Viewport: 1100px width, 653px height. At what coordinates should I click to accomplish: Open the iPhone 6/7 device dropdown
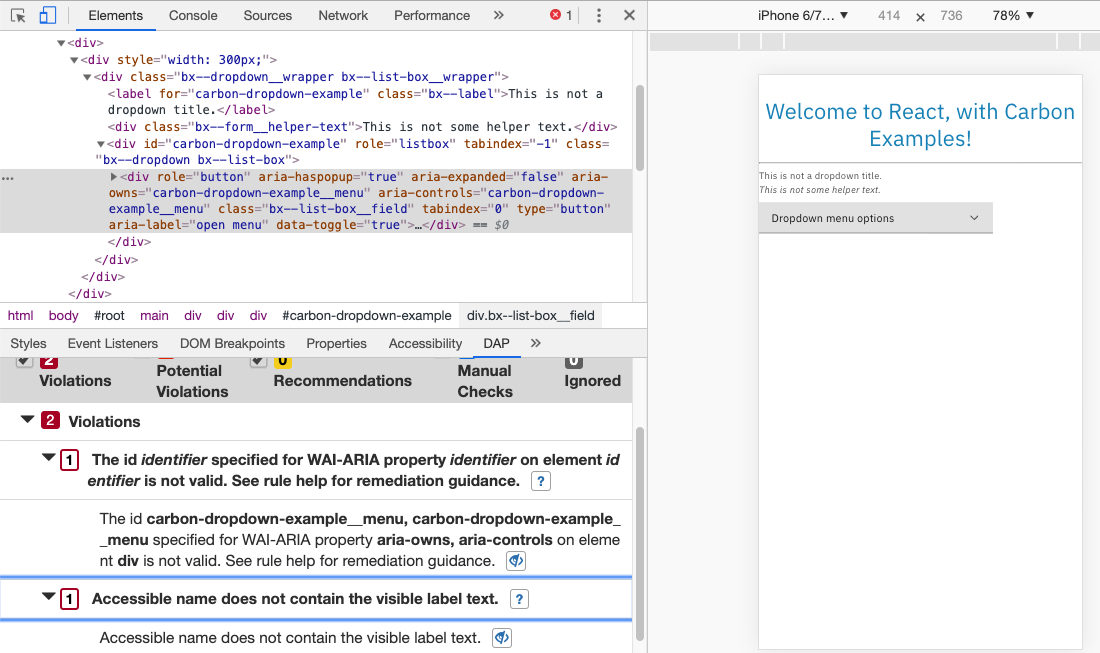(x=800, y=15)
